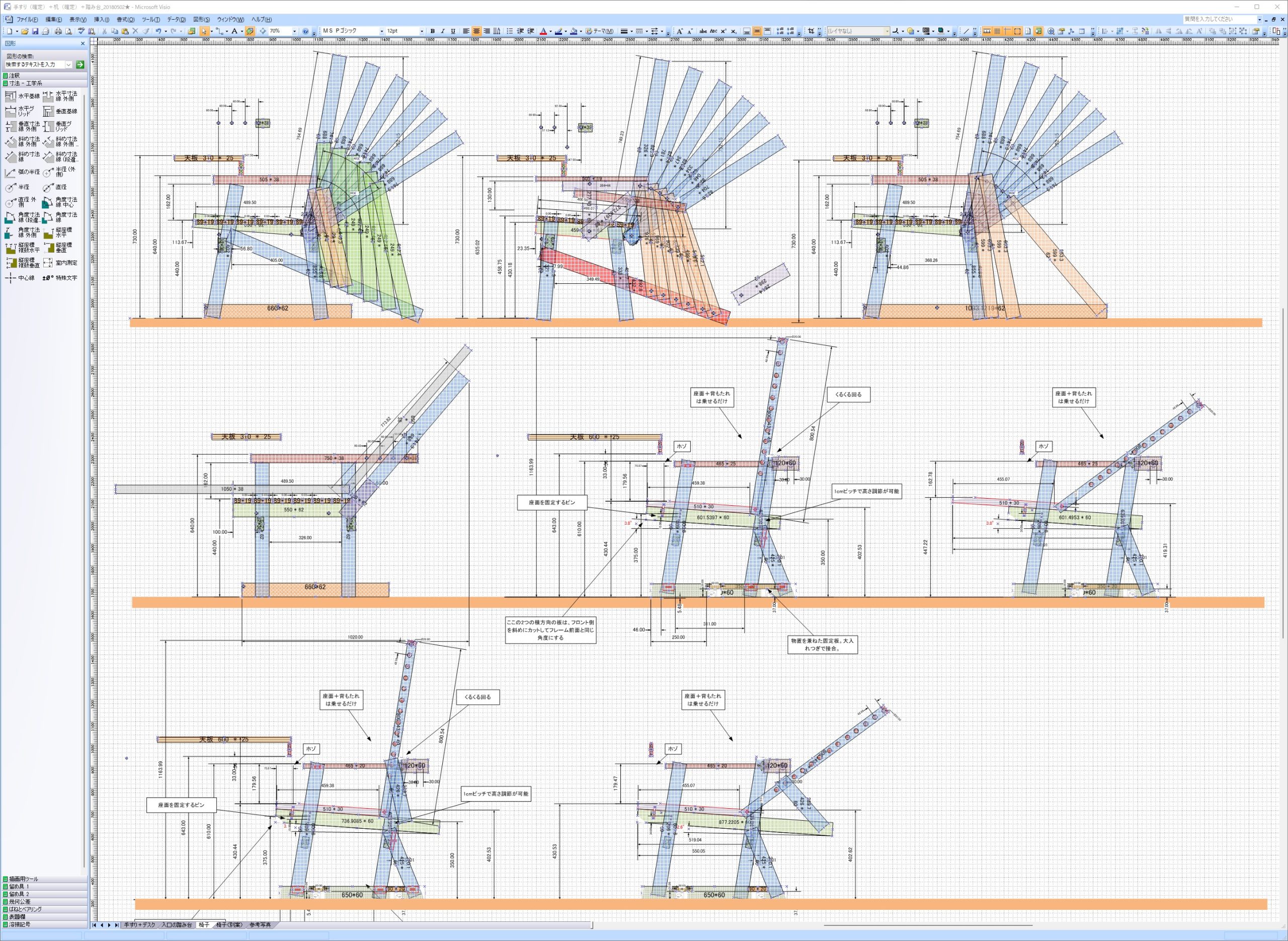Toggle italic formatting

point(443,31)
